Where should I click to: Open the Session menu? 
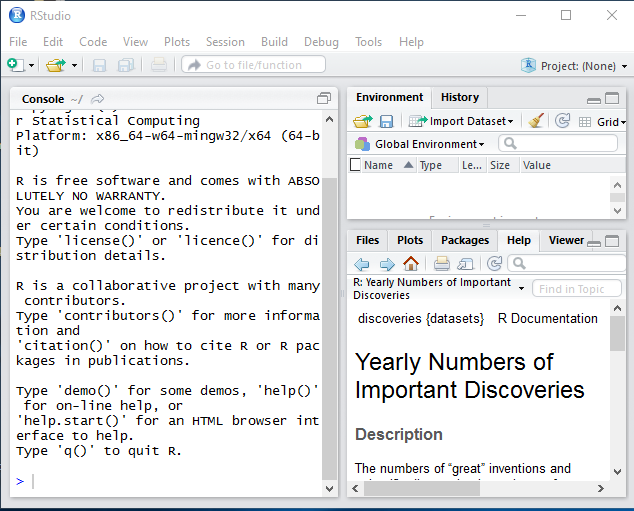[x=225, y=42]
